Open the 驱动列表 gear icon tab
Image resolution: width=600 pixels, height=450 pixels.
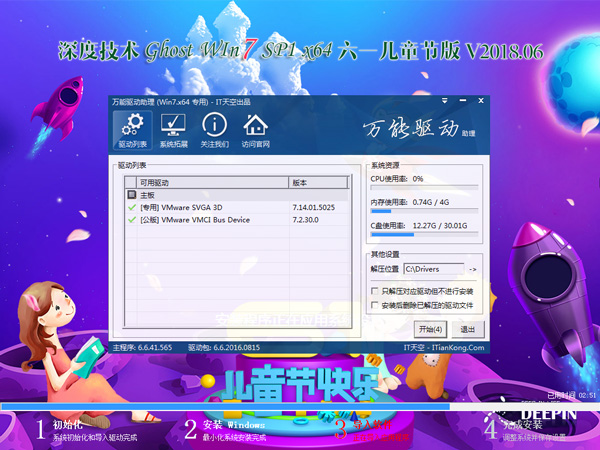pyautogui.click(x=132, y=130)
